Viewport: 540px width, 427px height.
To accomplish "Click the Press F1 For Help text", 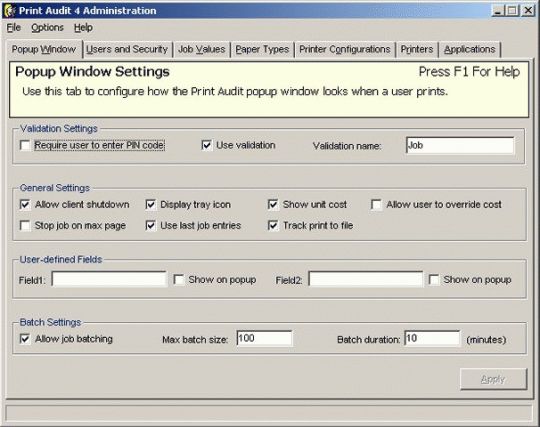I will 469,72.
